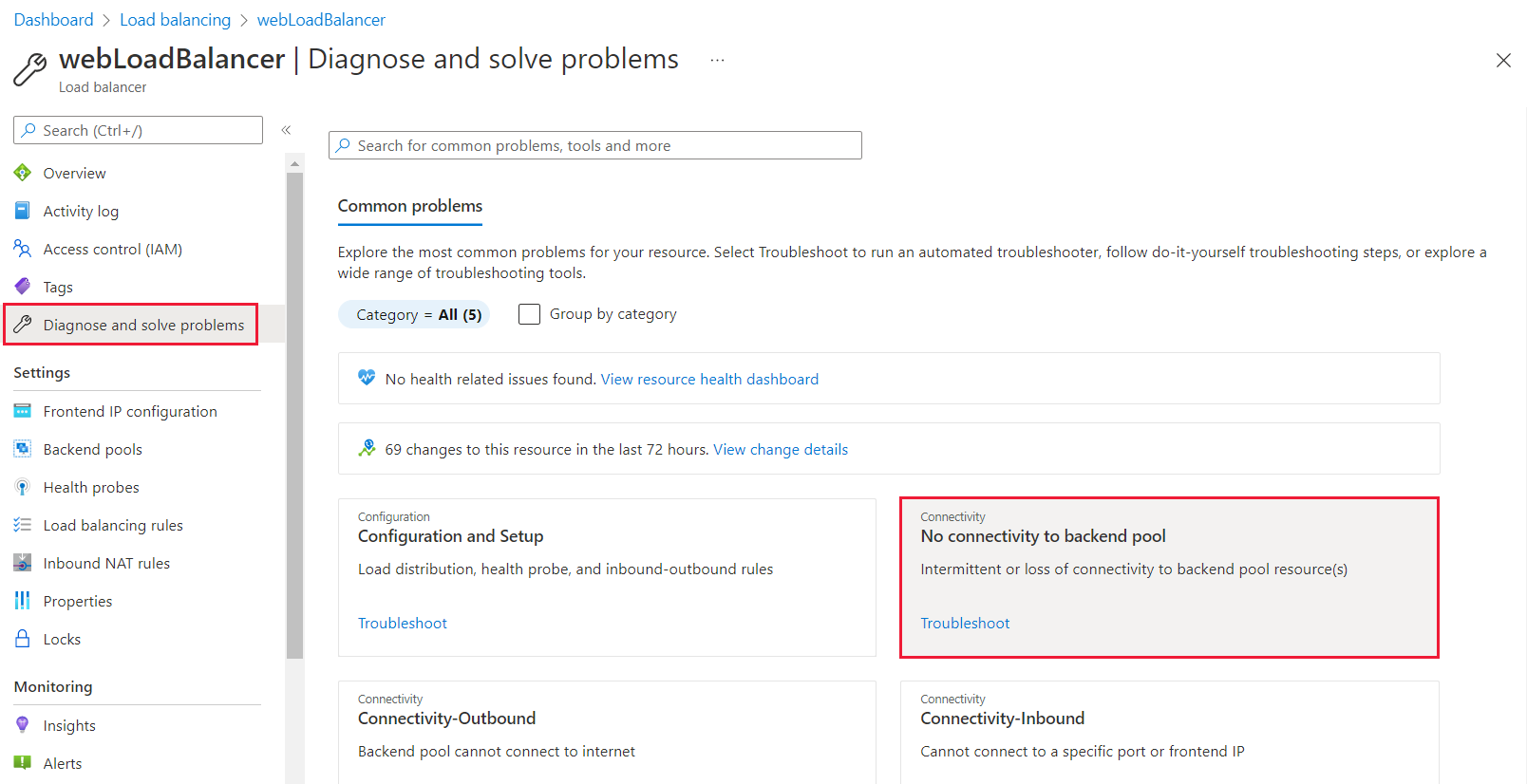Viewport: 1527px width, 784px height.
Task: Click Troubleshoot under No connectivity to backend pool
Action: 965,624
